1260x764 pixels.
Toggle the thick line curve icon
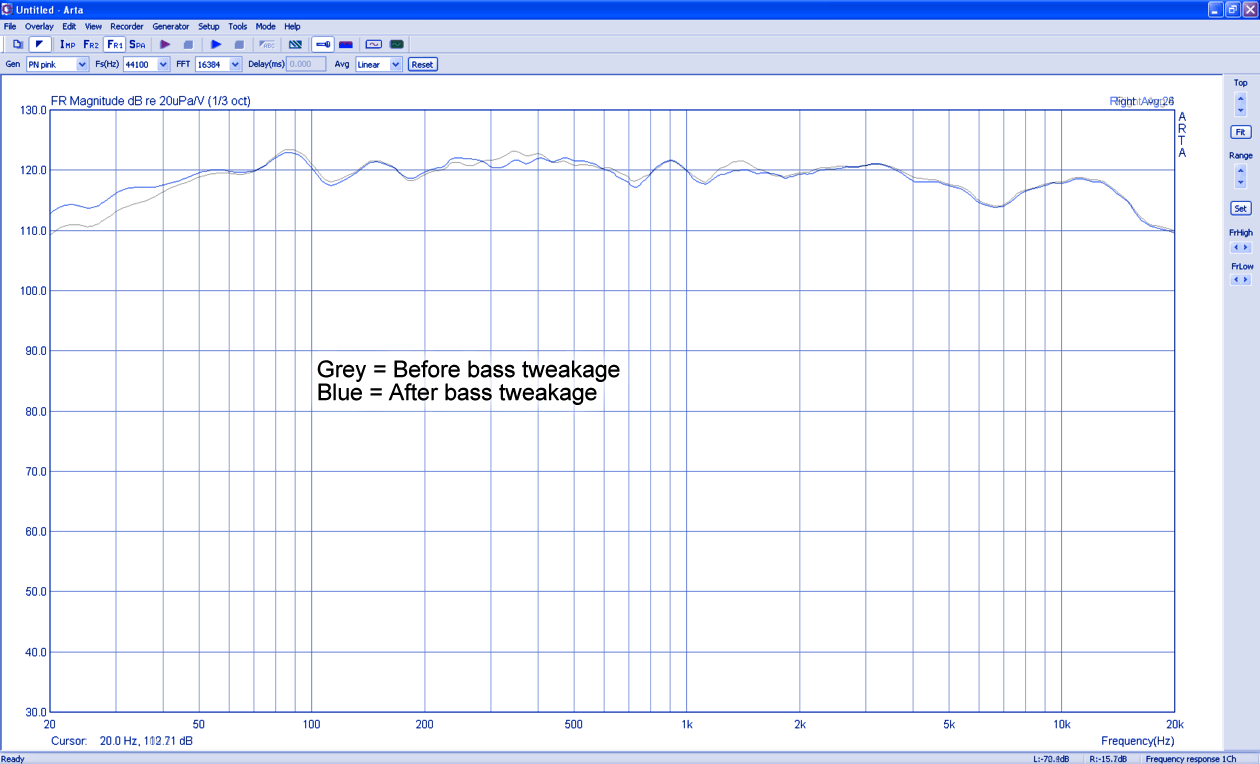pyautogui.click(x=323, y=44)
